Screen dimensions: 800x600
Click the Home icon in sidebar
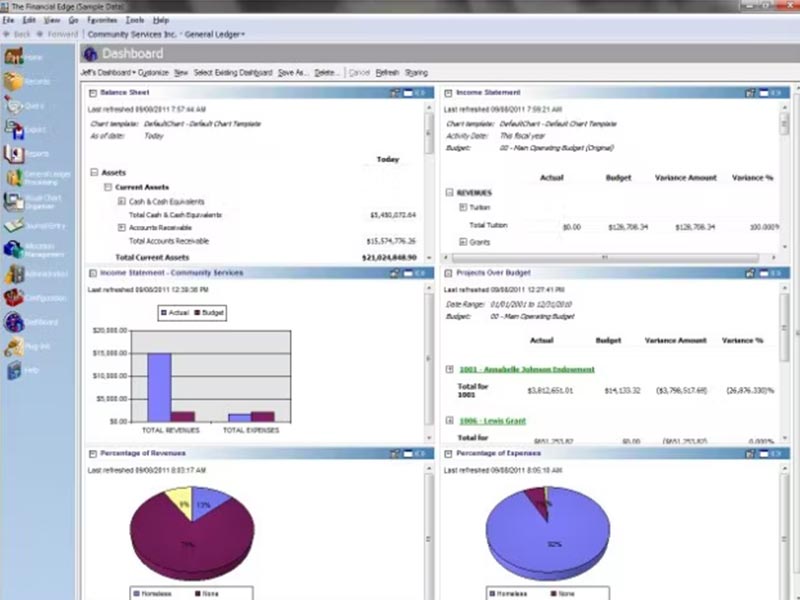tap(16, 57)
